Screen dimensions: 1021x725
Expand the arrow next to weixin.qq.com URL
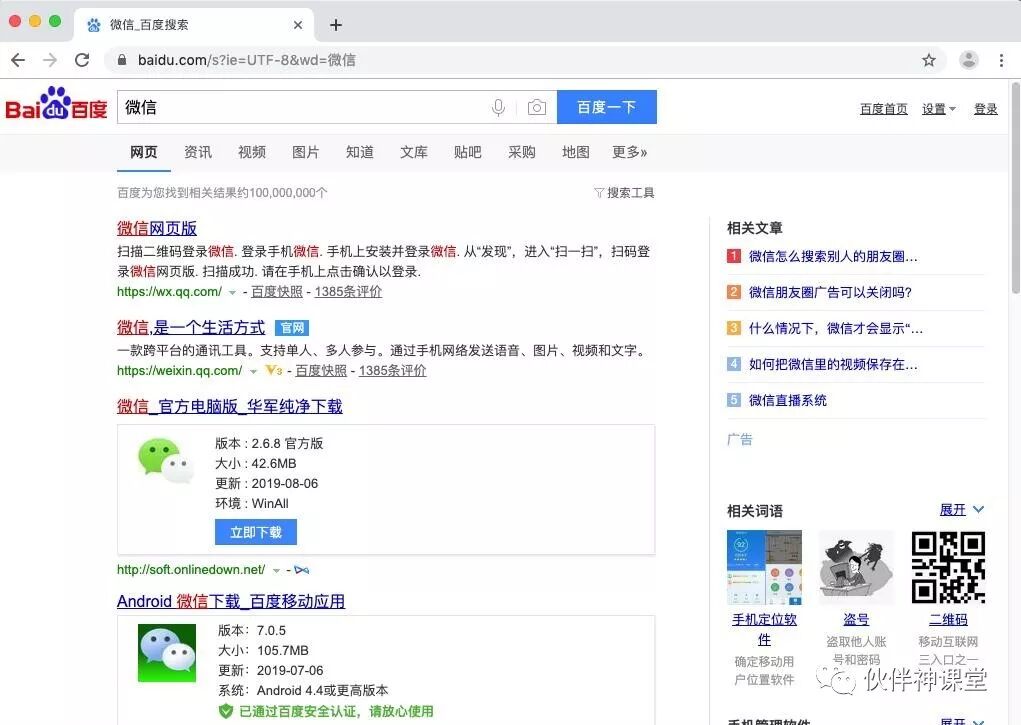pyautogui.click(x=253, y=372)
